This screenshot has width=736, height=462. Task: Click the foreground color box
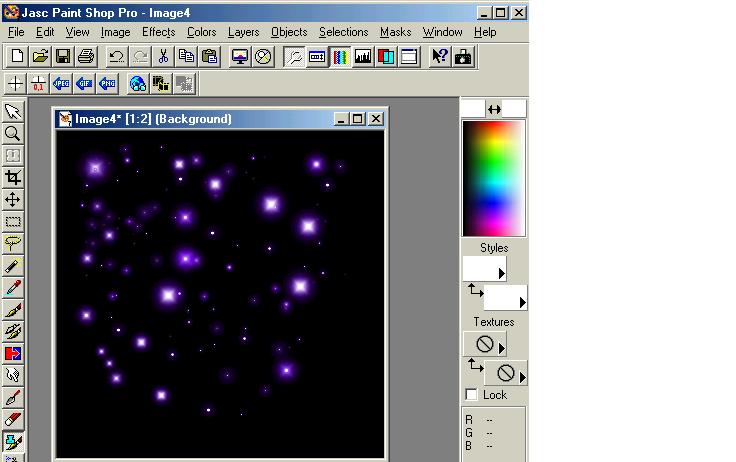(x=473, y=108)
